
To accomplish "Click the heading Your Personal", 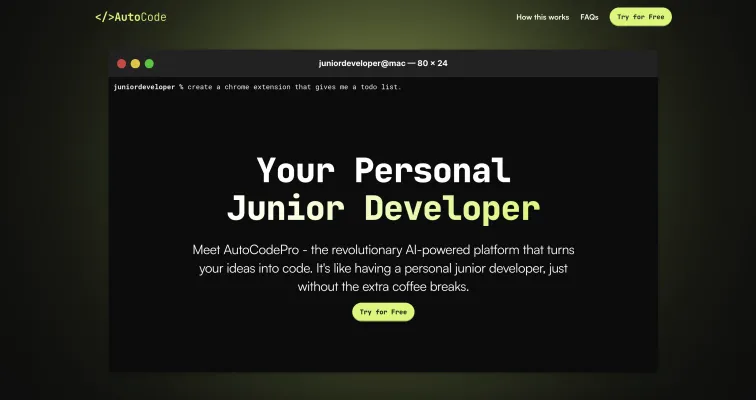I will pyautogui.click(x=383, y=170).
